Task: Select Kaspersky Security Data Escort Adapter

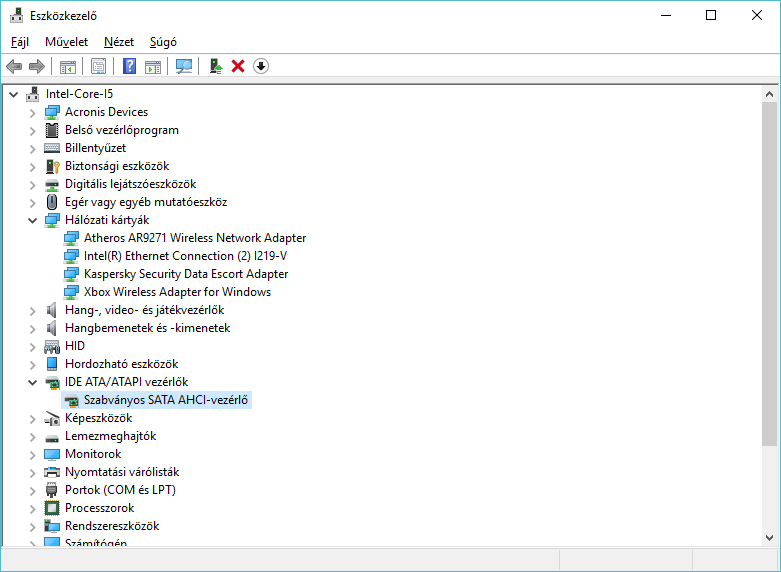Action: pos(186,274)
